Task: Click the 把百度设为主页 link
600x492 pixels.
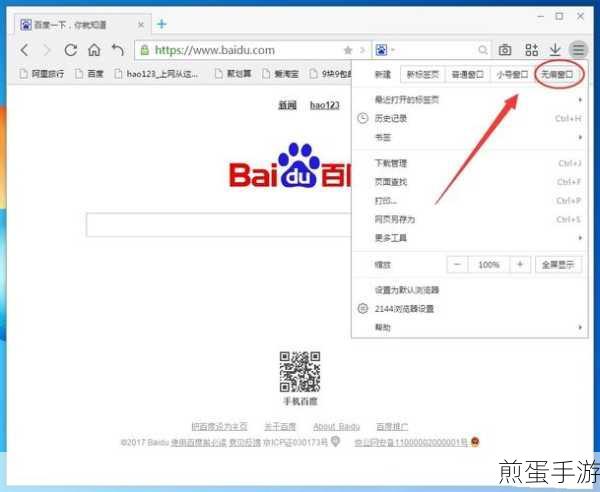Action: point(219,426)
